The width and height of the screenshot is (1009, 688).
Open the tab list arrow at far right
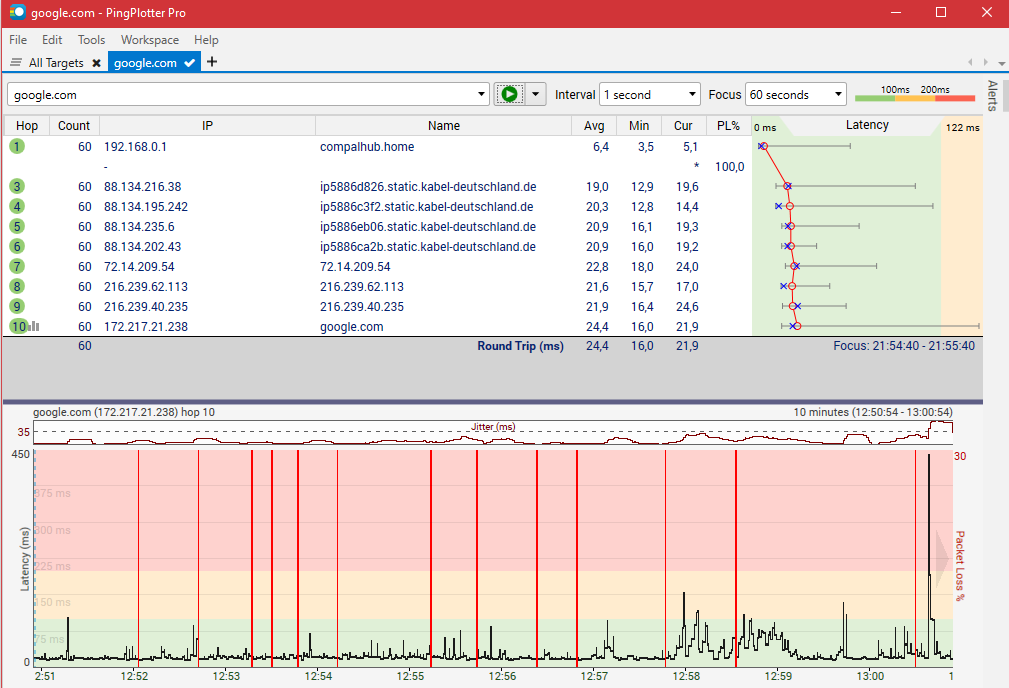[x=1000, y=62]
